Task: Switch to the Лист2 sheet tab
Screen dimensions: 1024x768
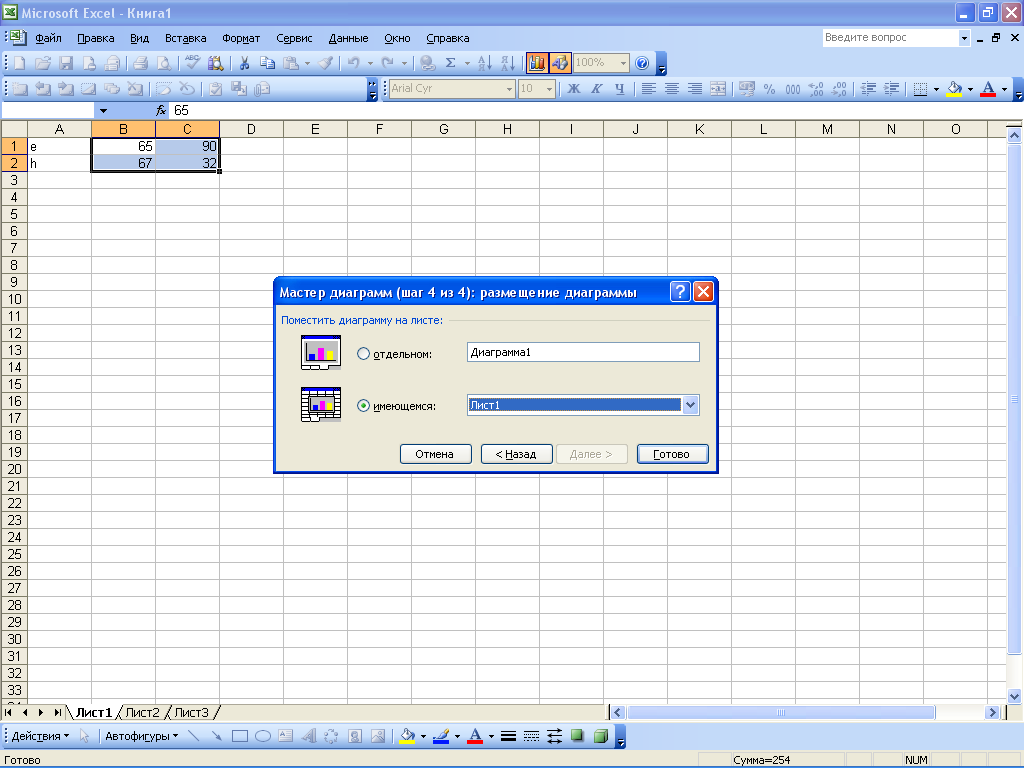Action: tap(142, 713)
